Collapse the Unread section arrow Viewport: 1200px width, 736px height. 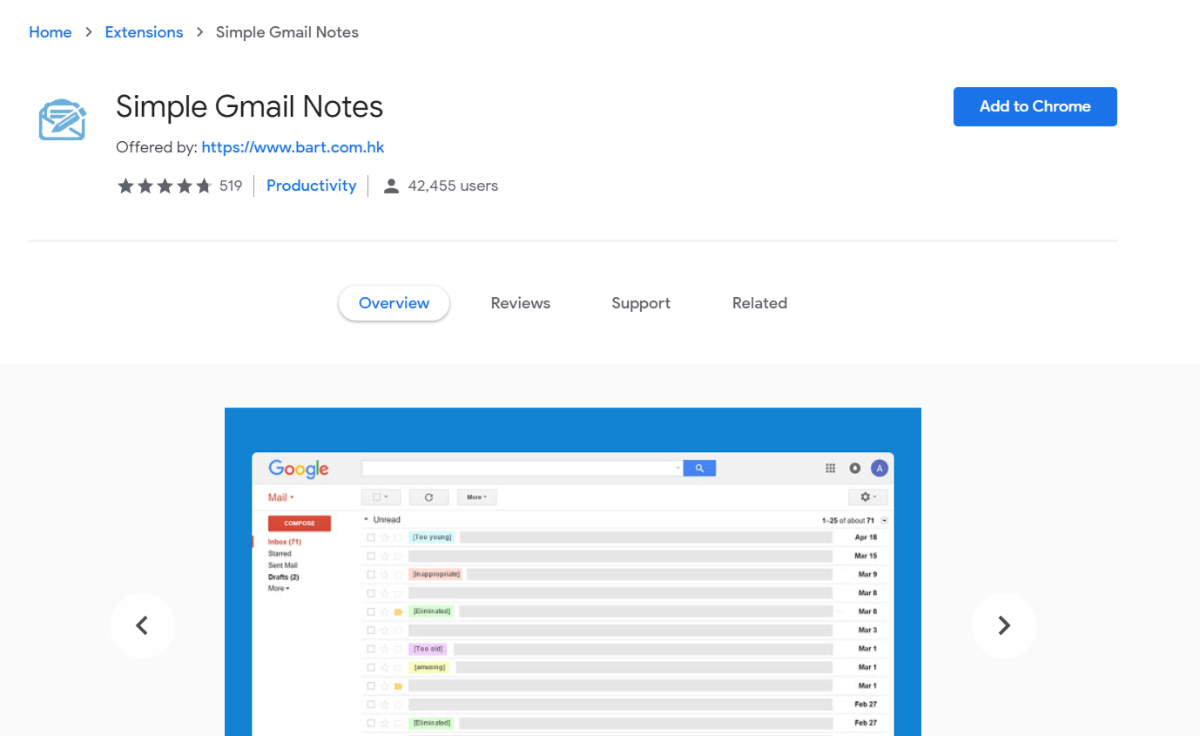pyautogui.click(x=366, y=519)
